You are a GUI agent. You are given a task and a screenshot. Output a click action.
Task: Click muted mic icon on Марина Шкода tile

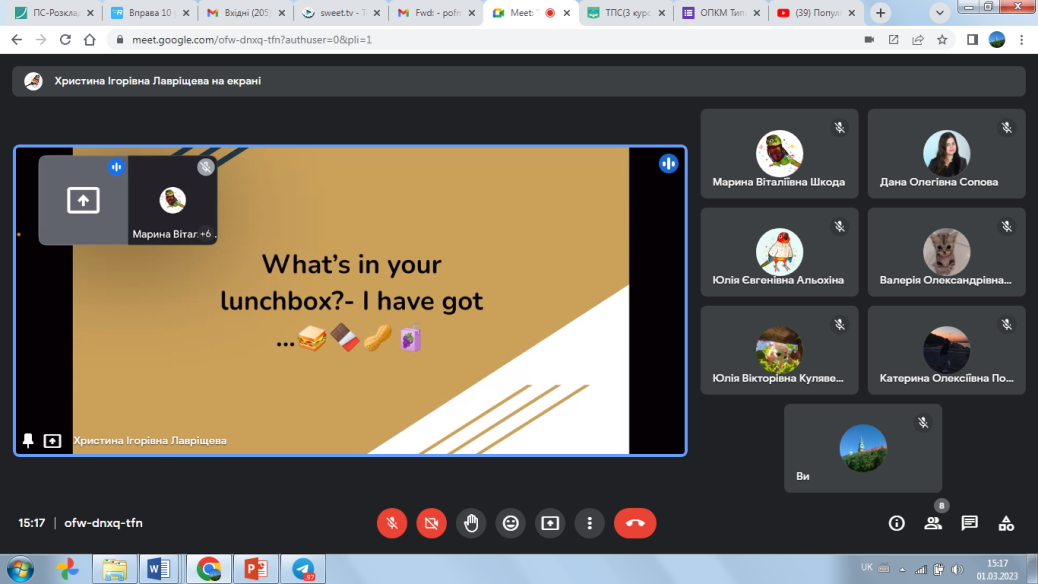coord(839,128)
